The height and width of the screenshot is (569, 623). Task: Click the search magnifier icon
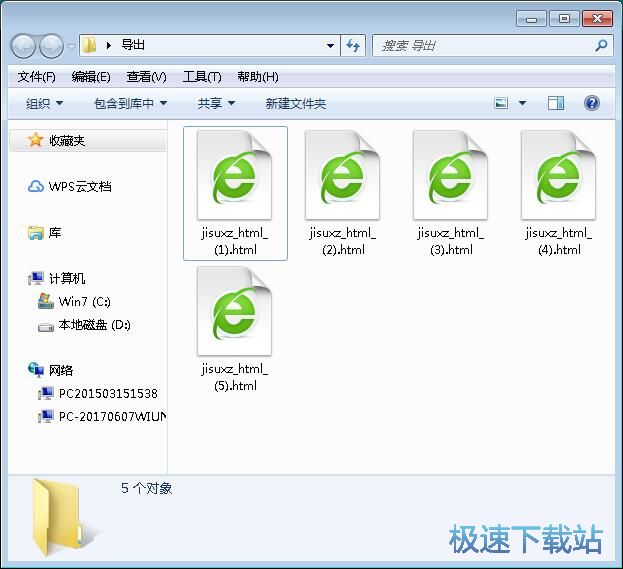click(602, 45)
